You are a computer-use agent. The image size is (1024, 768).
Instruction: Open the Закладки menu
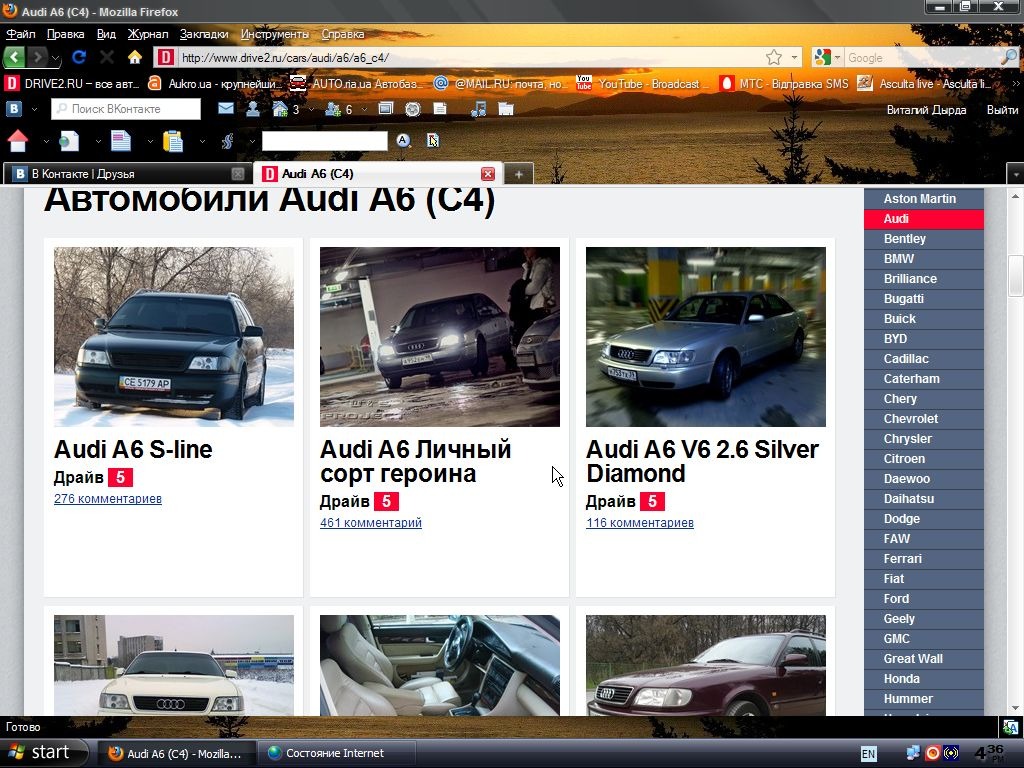tap(204, 34)
